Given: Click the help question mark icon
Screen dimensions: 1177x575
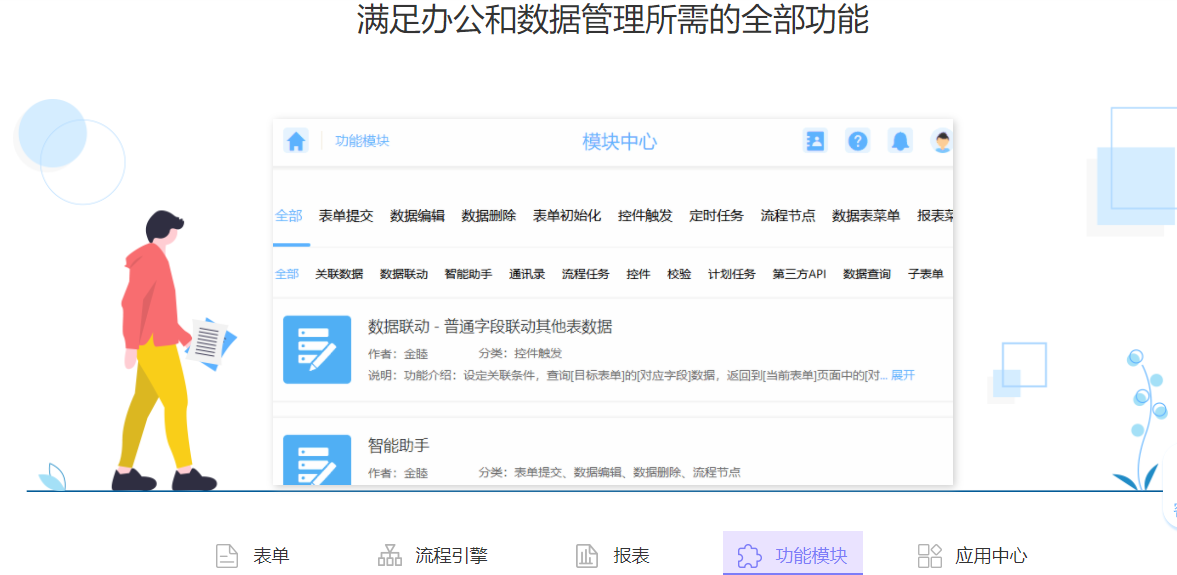Looking at the screenshot, I should pyautogui.click(x=857, y=141).
